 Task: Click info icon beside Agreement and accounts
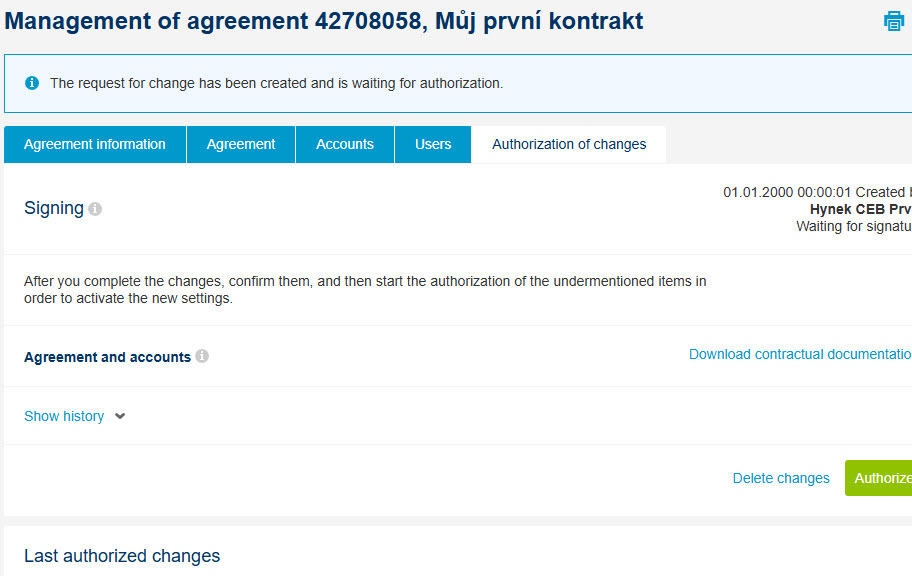pos(202,356)
